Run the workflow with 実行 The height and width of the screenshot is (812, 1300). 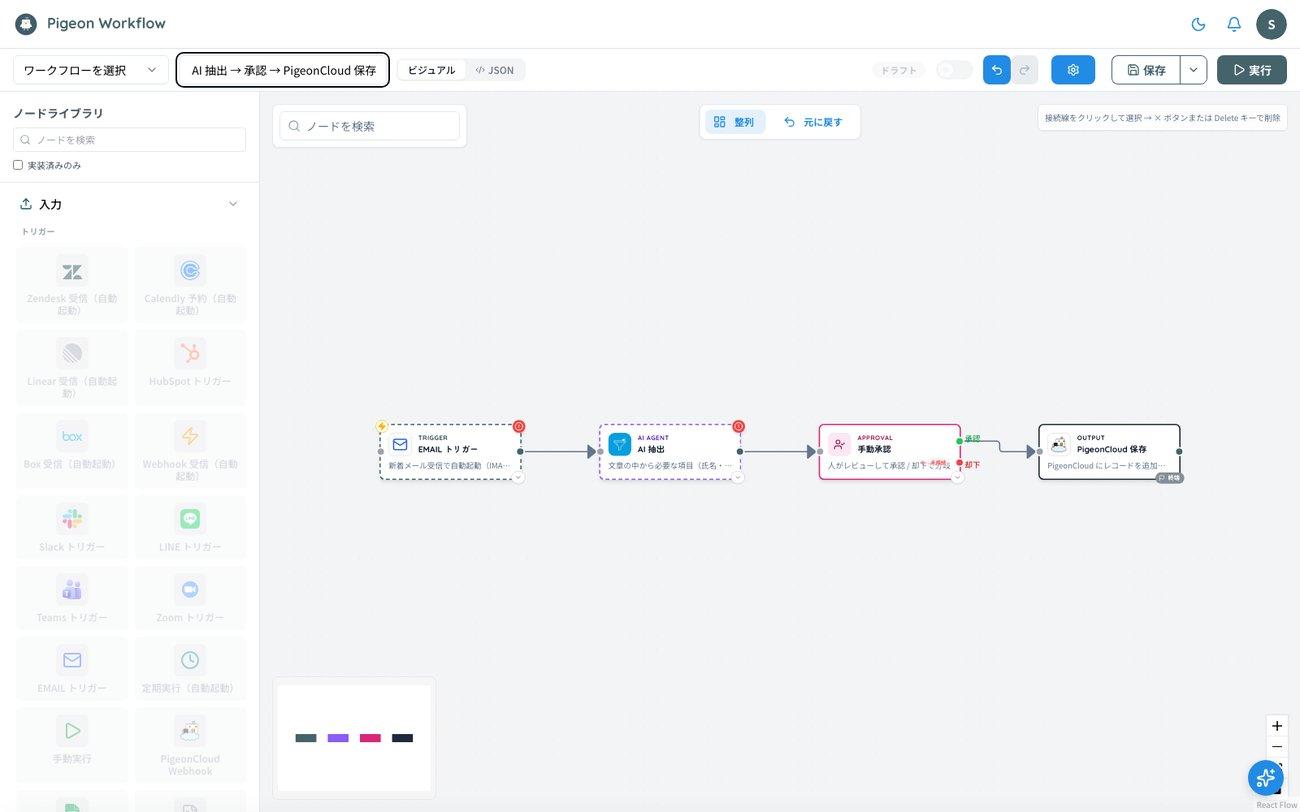(x=1252, y=70)
